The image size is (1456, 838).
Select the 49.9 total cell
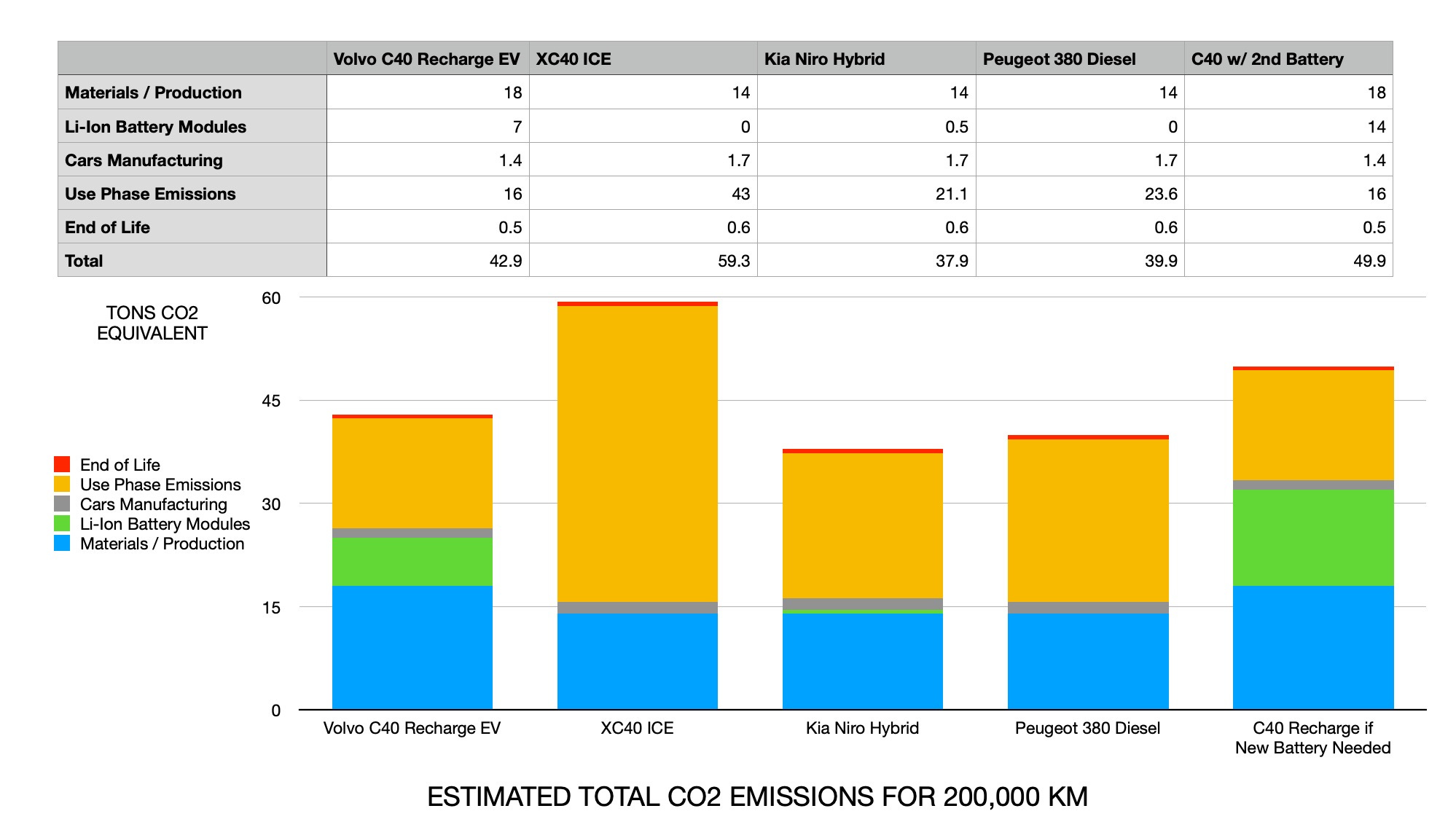pyautogui.click(x=1288, y=260)
